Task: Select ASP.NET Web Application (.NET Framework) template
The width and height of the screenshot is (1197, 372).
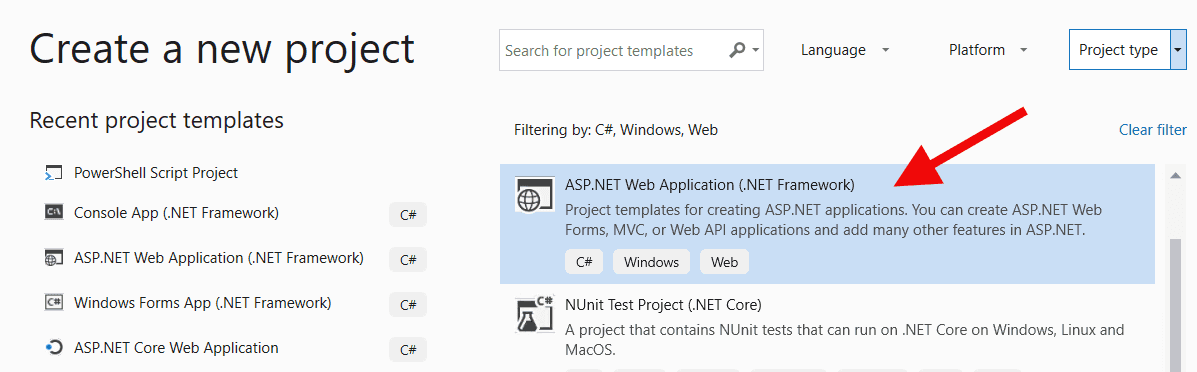Action: coord(828,224)
